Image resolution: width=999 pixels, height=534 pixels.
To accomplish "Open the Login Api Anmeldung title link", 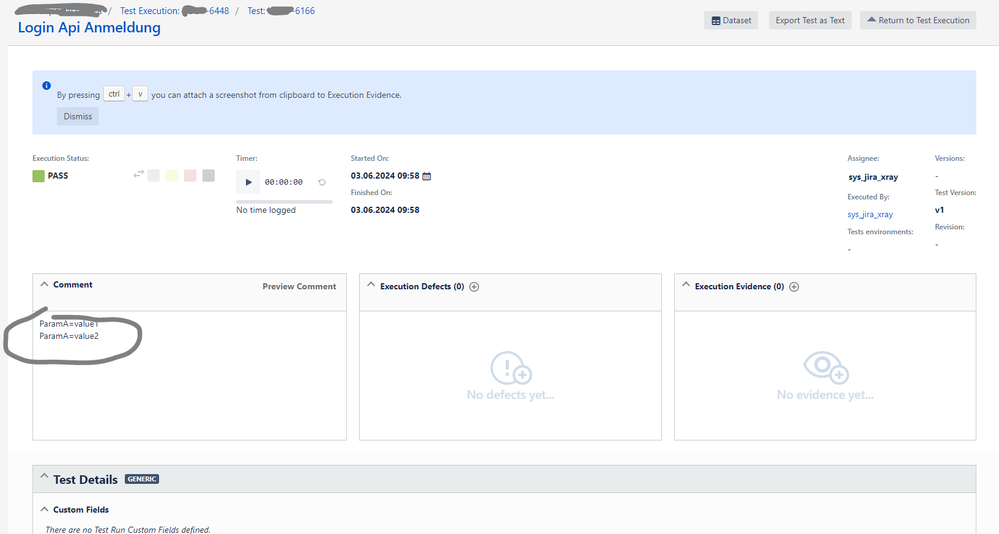I will tap(89, 27).
